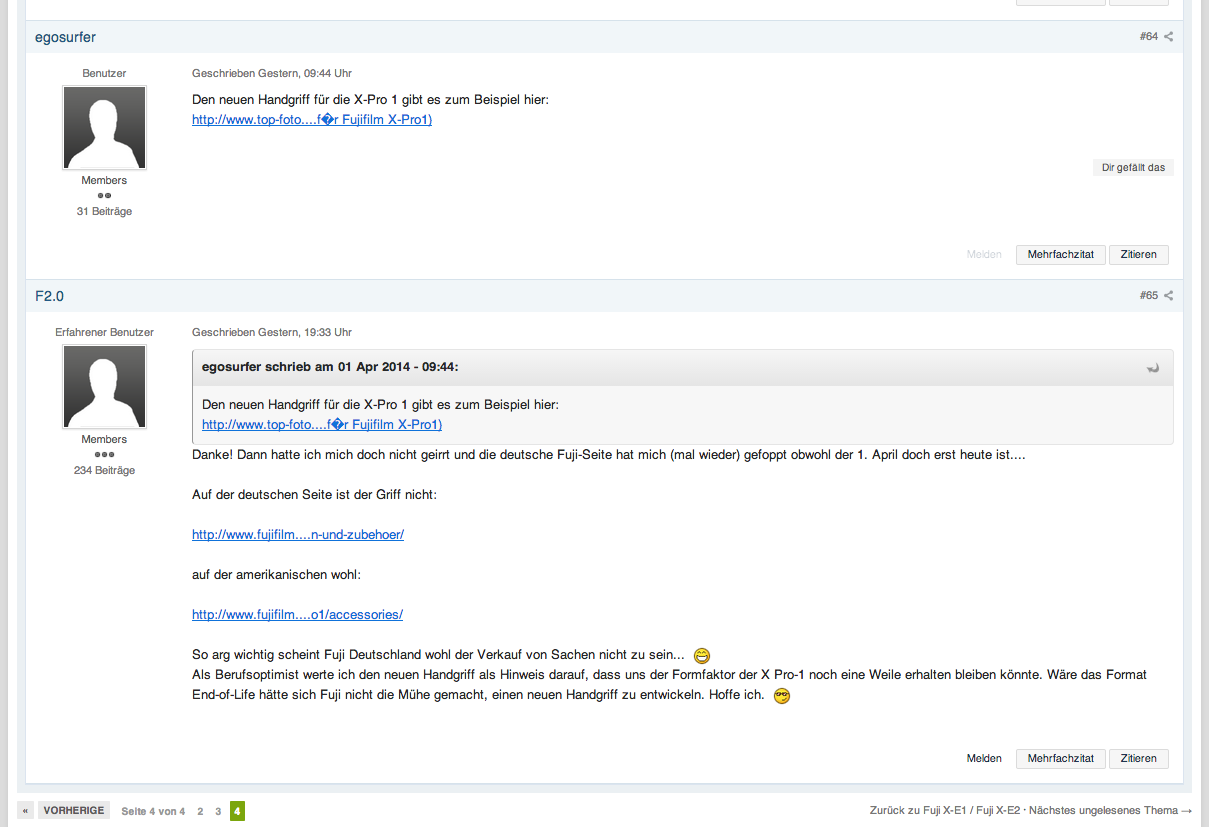This screenshot has width=1209, height=827.
Task: Go to page 3
Action: (x=218, y=811)
